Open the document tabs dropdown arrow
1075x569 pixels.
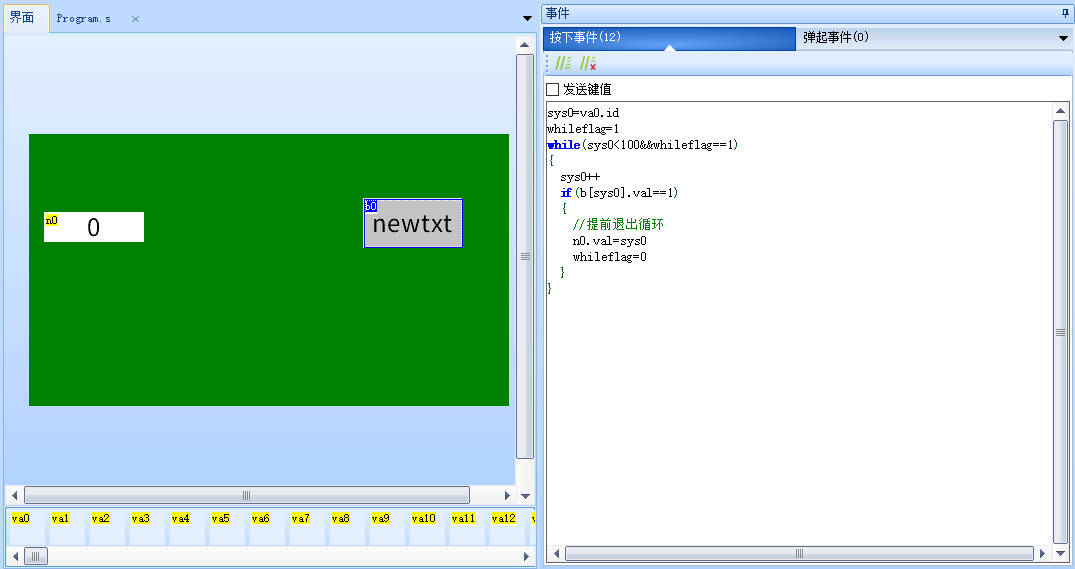tap(528, 18)
